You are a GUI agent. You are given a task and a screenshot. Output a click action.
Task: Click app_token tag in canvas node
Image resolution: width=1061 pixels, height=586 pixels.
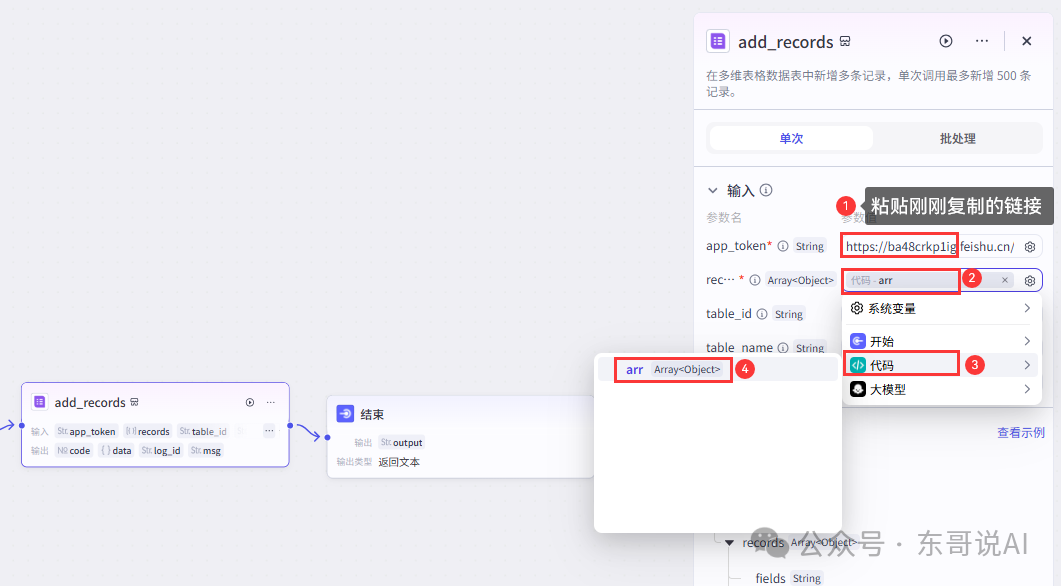tap(87, 431)
